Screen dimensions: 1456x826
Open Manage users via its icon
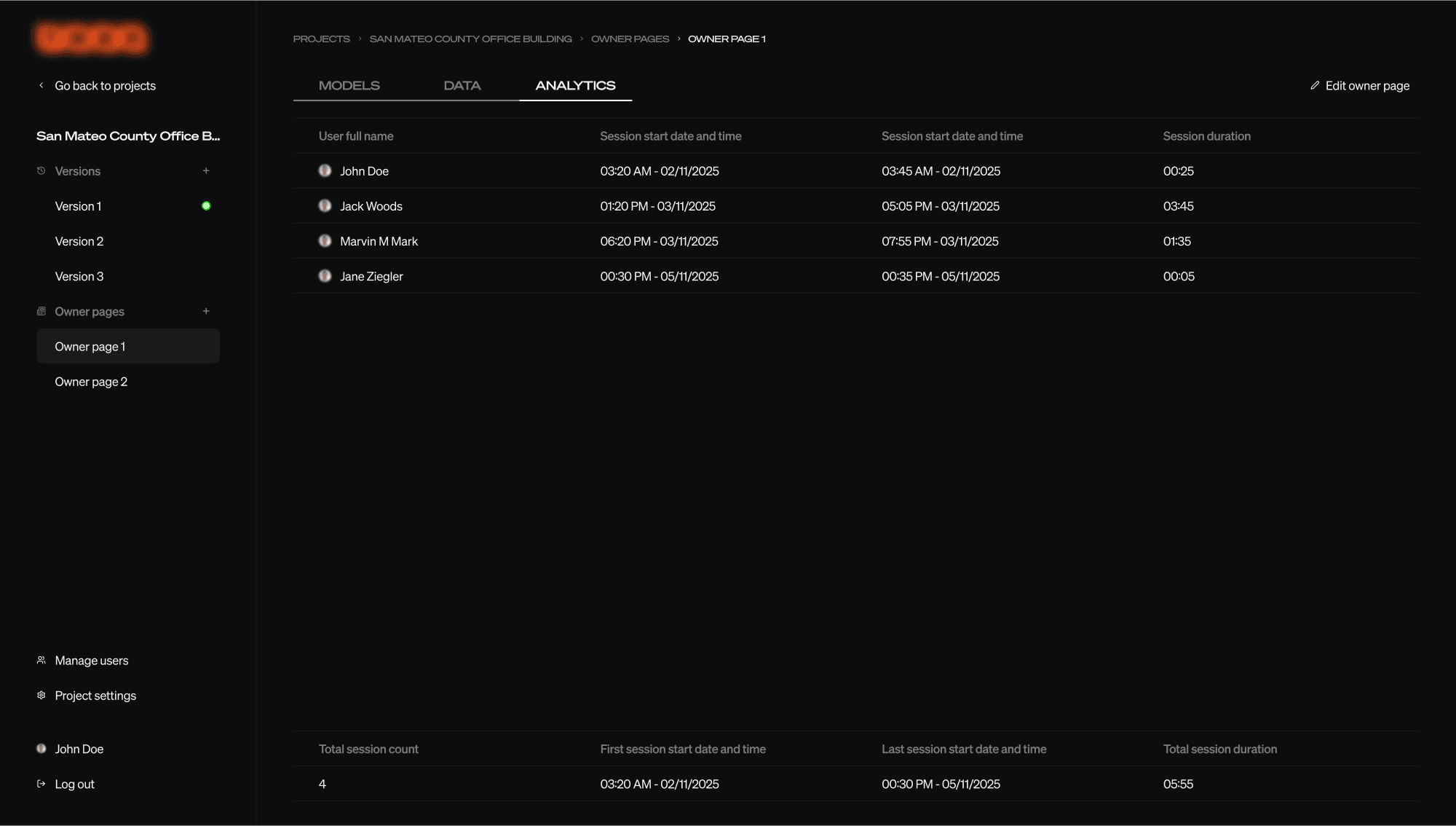point(41,660)
